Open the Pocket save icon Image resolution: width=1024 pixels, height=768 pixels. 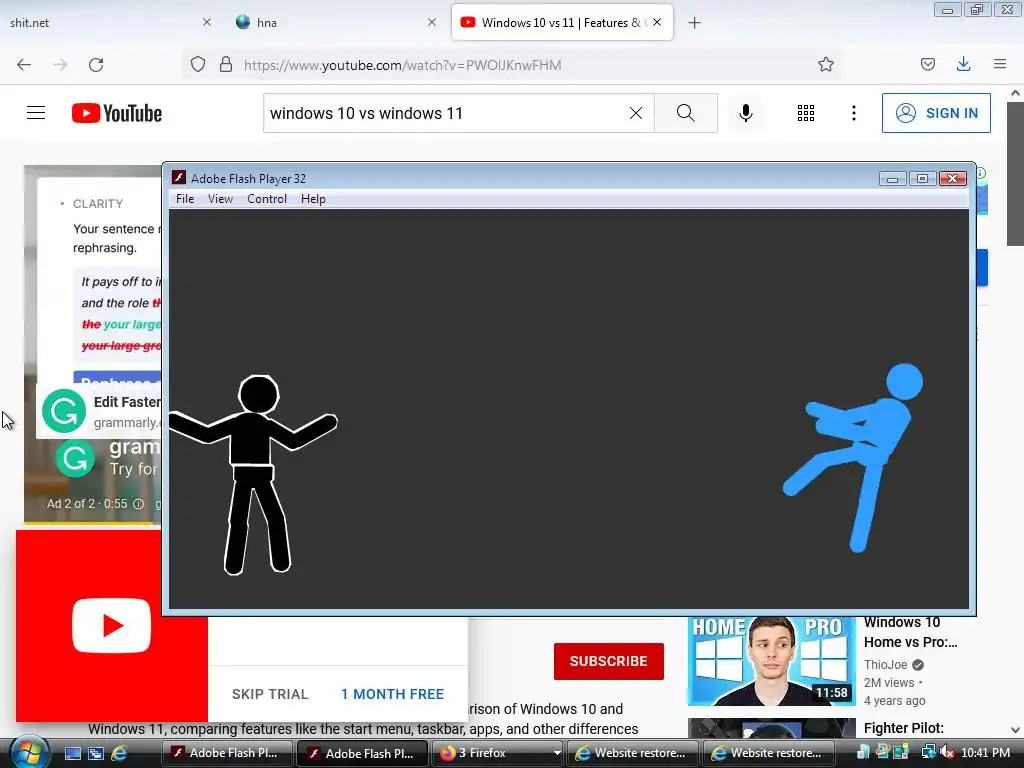[x=928, y=64]
